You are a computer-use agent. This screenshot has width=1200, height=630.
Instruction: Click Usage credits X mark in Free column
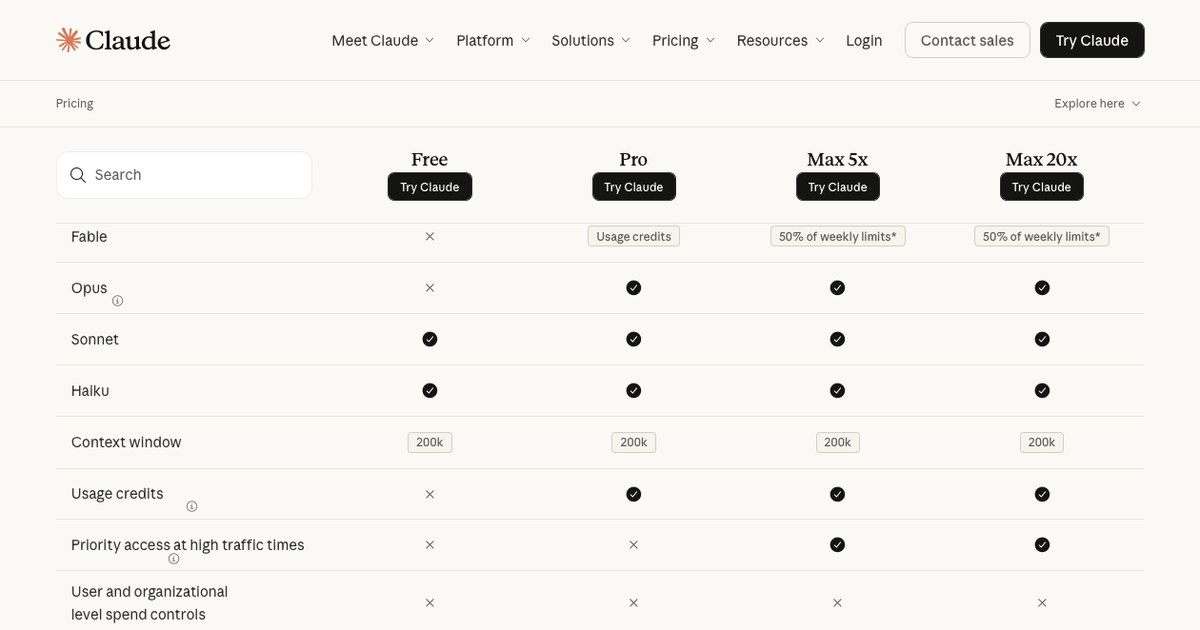tap(430, 494)
